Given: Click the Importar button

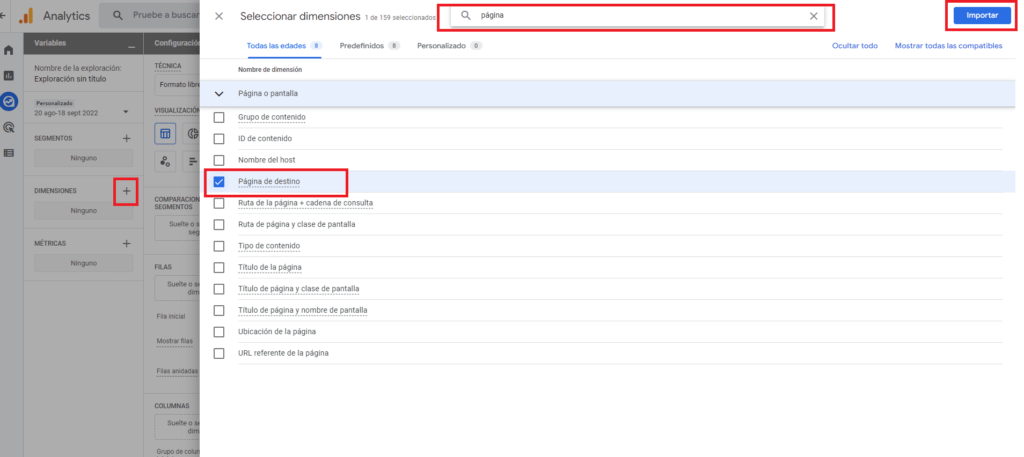Looking at the screenshot, I should (x=982, y=16).
